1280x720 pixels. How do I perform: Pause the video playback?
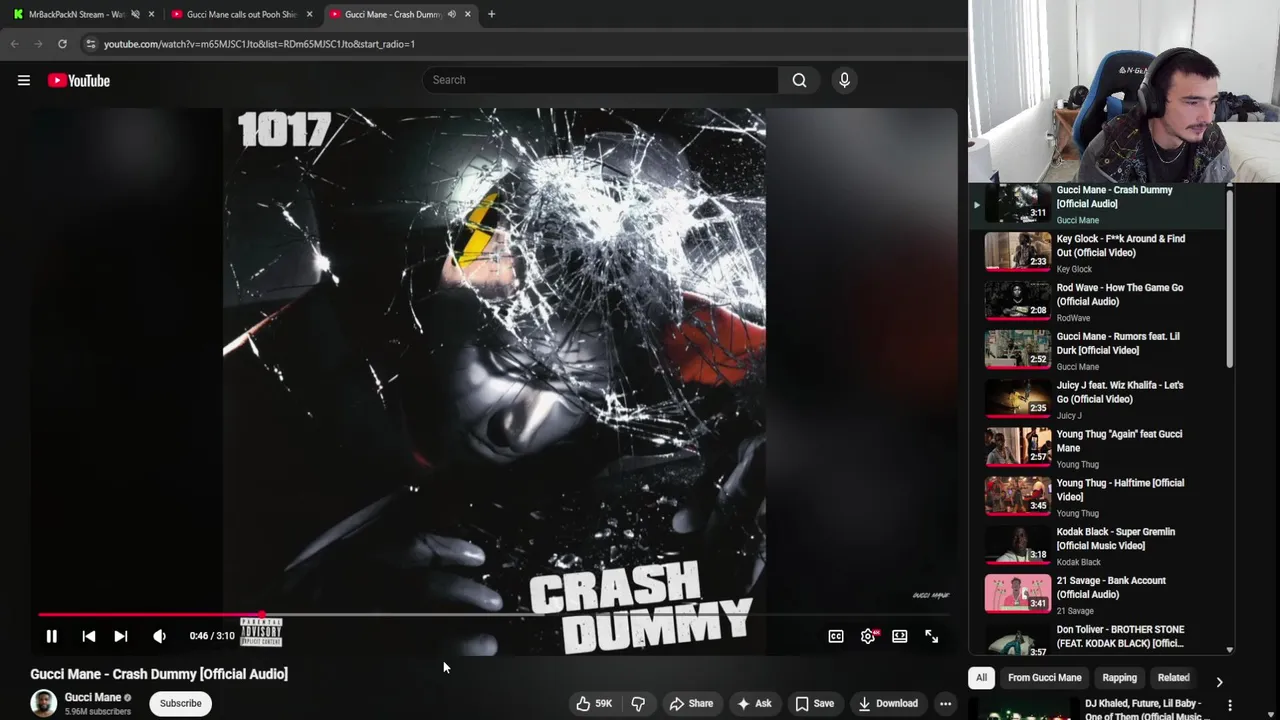51,636
